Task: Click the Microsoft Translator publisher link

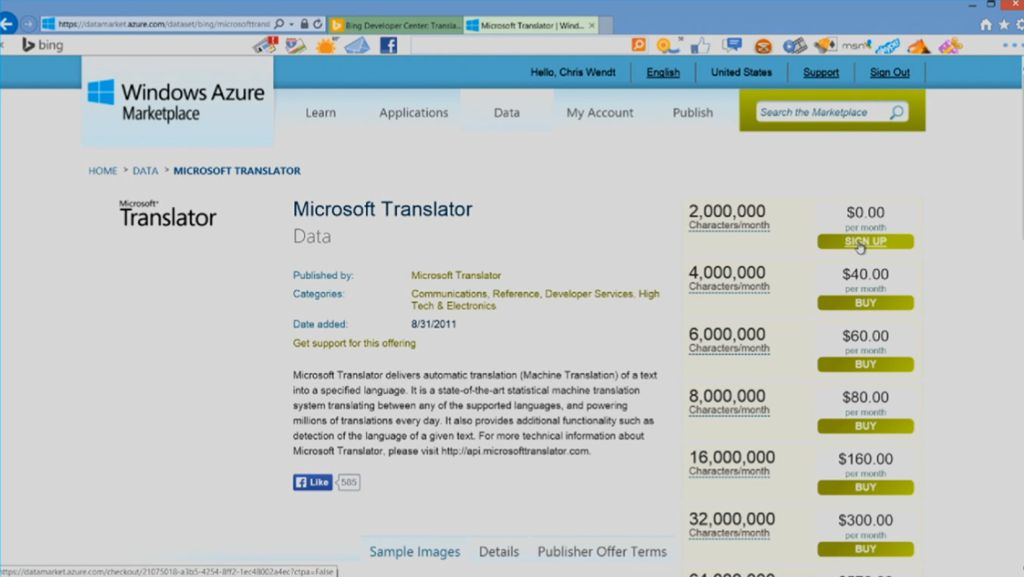Action: [456, 275]
